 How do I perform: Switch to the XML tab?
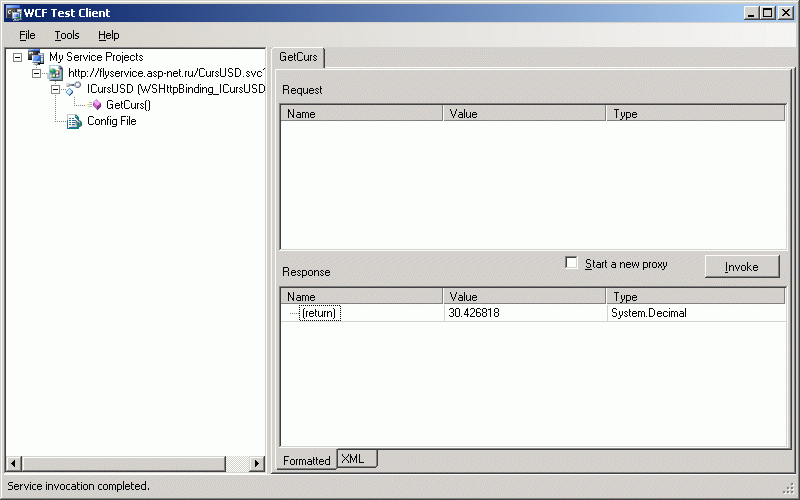357,459
